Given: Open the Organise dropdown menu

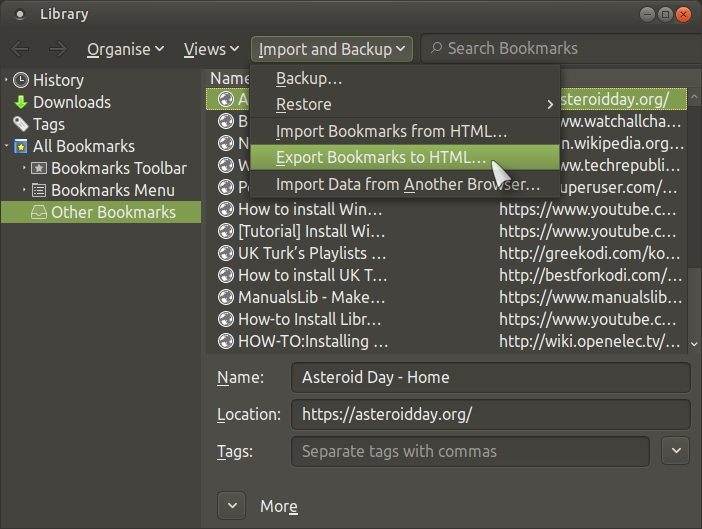Looking at the screenshot, I should click(125, 49).
